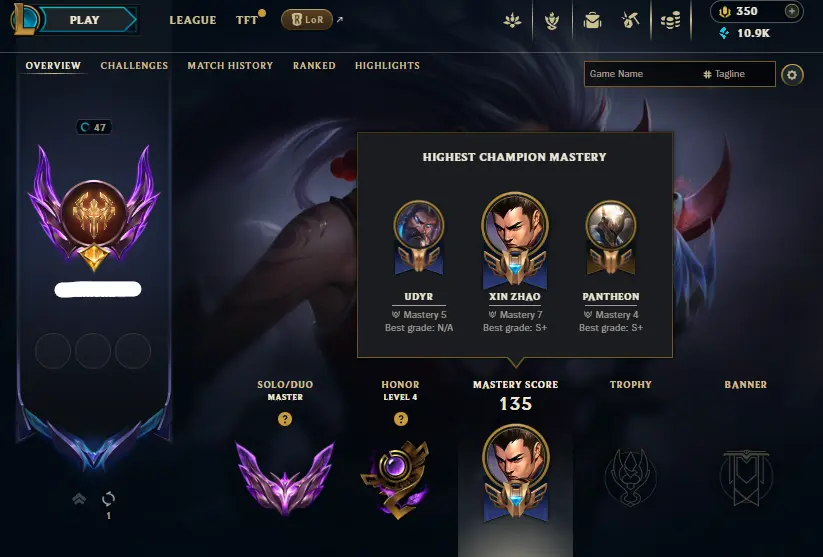Launch LoR via its button
The image size is (823, 557).
[307, 20]
